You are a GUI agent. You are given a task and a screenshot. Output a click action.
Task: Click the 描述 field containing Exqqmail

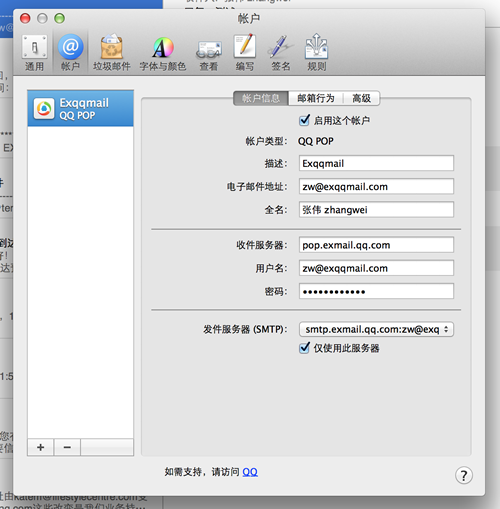[376, 163]
